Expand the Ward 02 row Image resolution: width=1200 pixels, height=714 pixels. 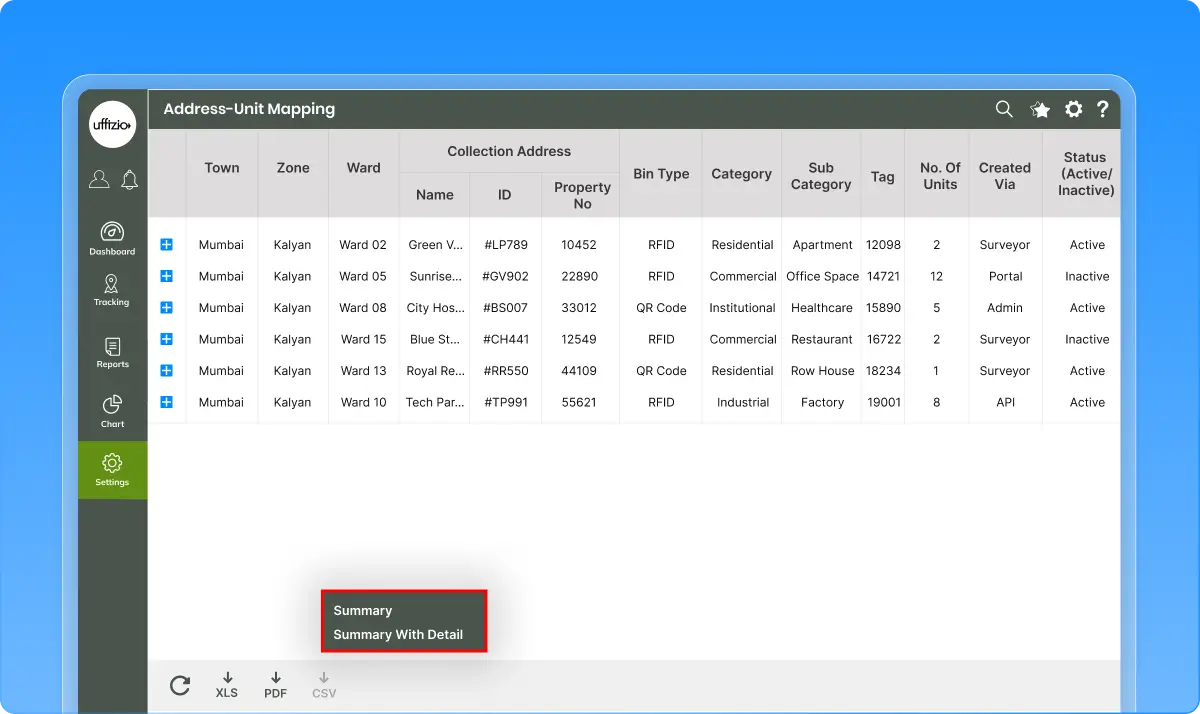click(167, 245)
